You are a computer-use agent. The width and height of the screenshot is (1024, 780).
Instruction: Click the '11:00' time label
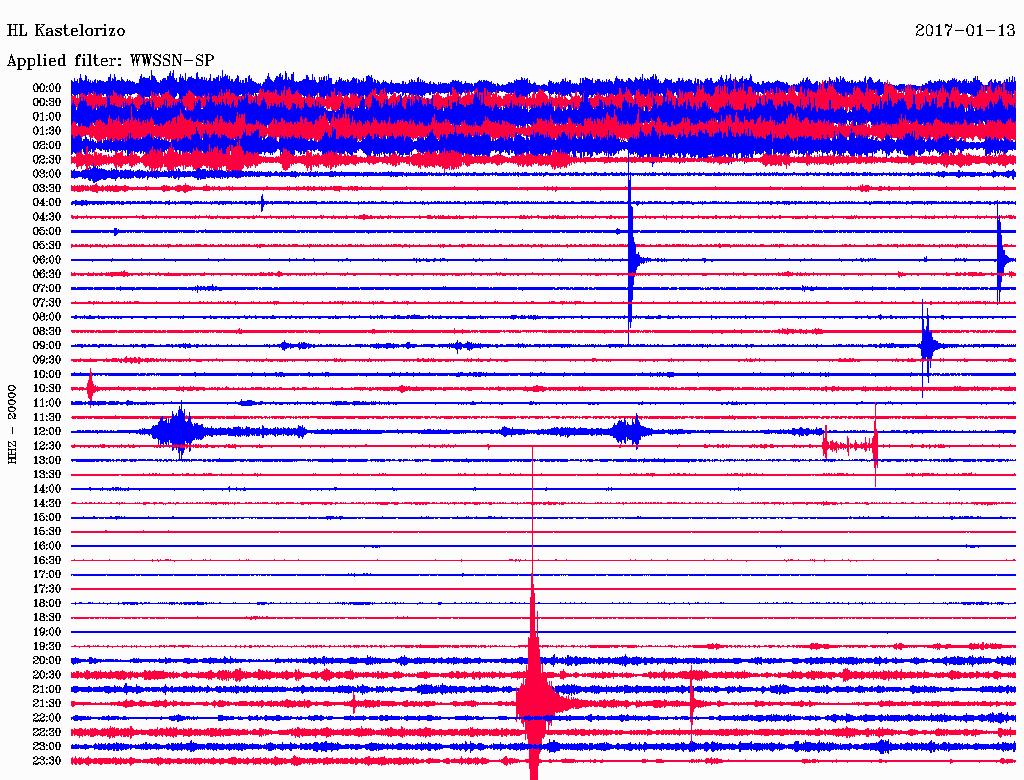click(x=47, y=403)
